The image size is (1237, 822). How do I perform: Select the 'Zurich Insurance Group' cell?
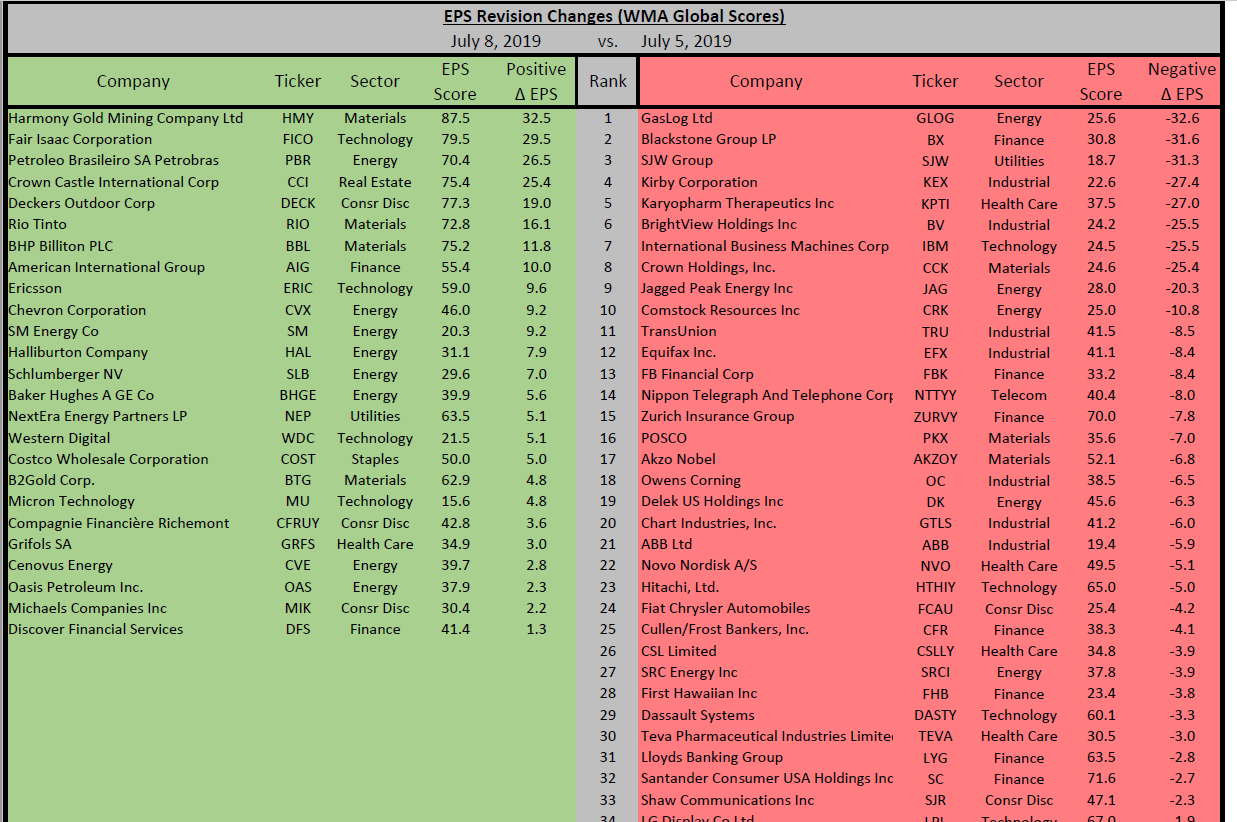point(718,416)
